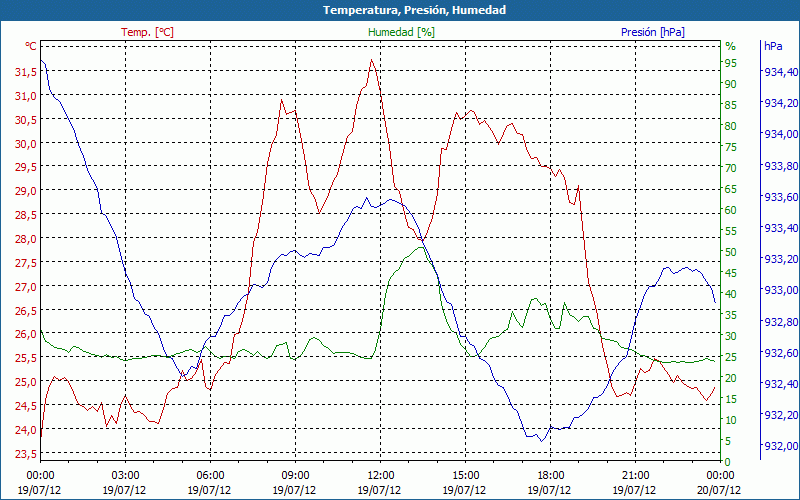Click the red temperature peak near 12:00
The image size is (800, 500).
click(x=371, y=60)
